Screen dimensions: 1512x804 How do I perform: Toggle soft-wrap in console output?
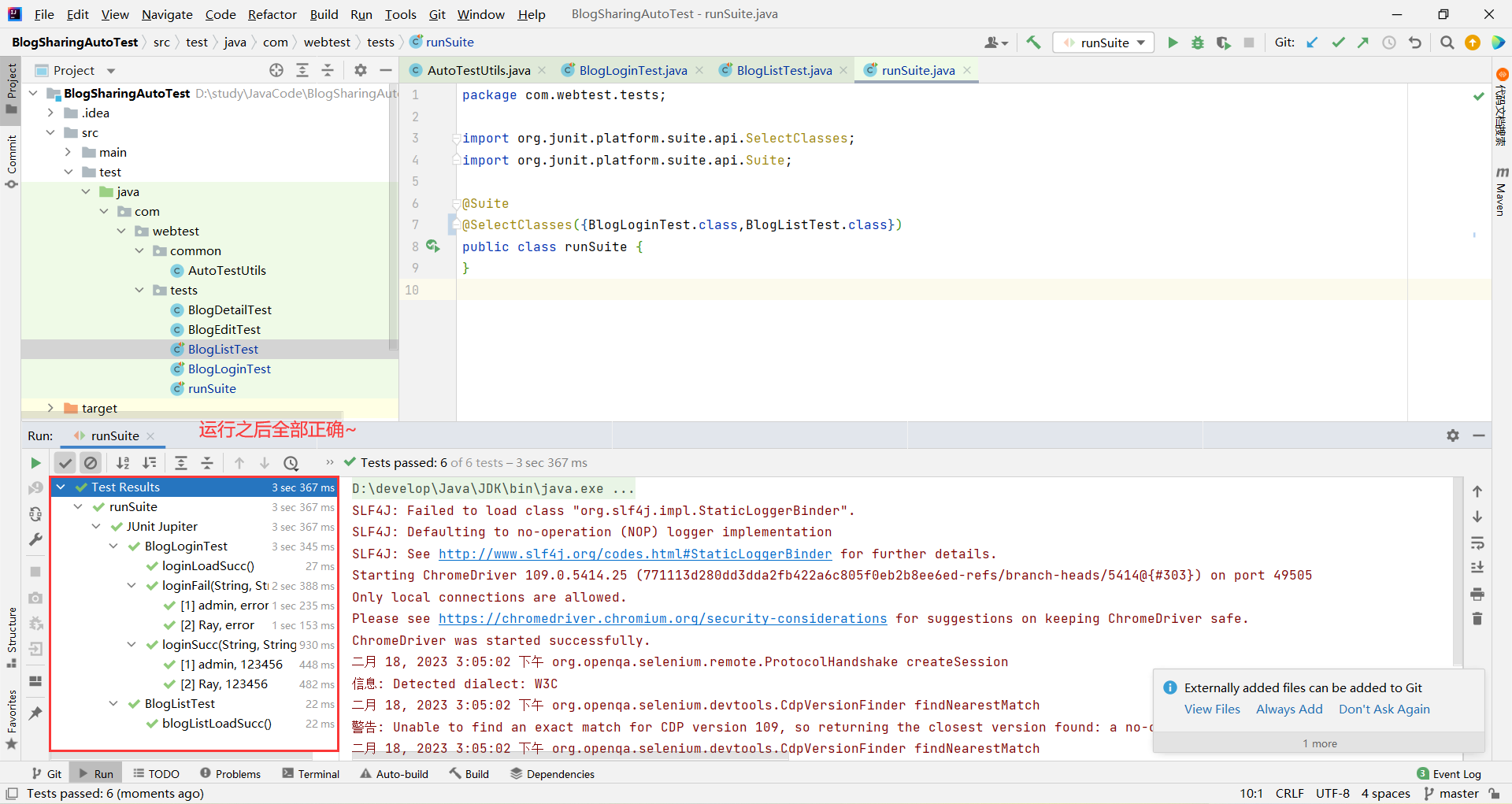[x=1477, y=543]
